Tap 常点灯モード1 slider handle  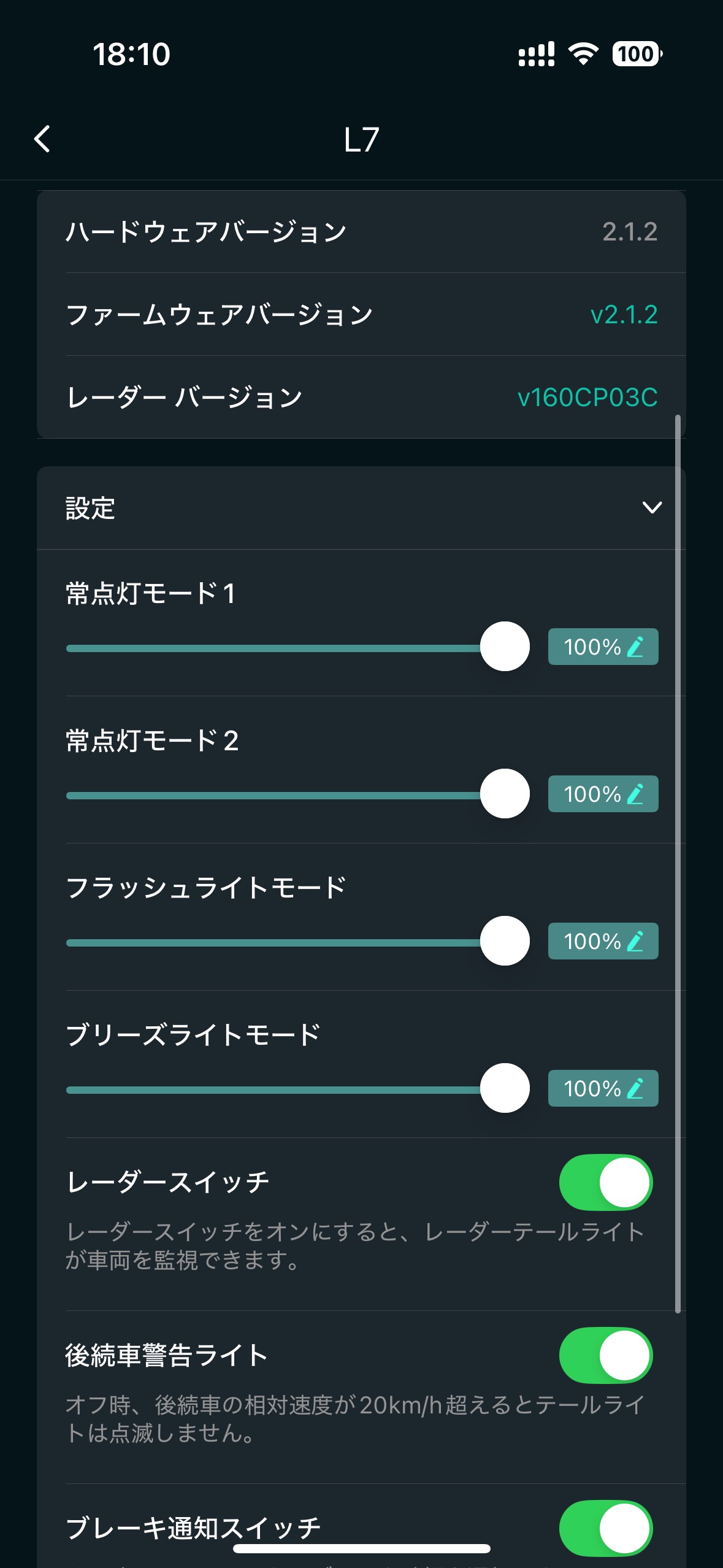click(505, 647)
